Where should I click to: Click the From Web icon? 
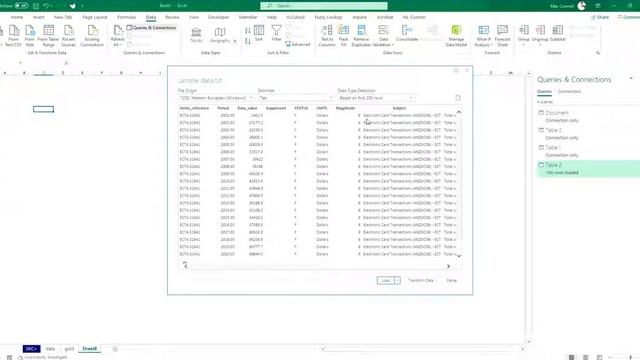(30, 36)
